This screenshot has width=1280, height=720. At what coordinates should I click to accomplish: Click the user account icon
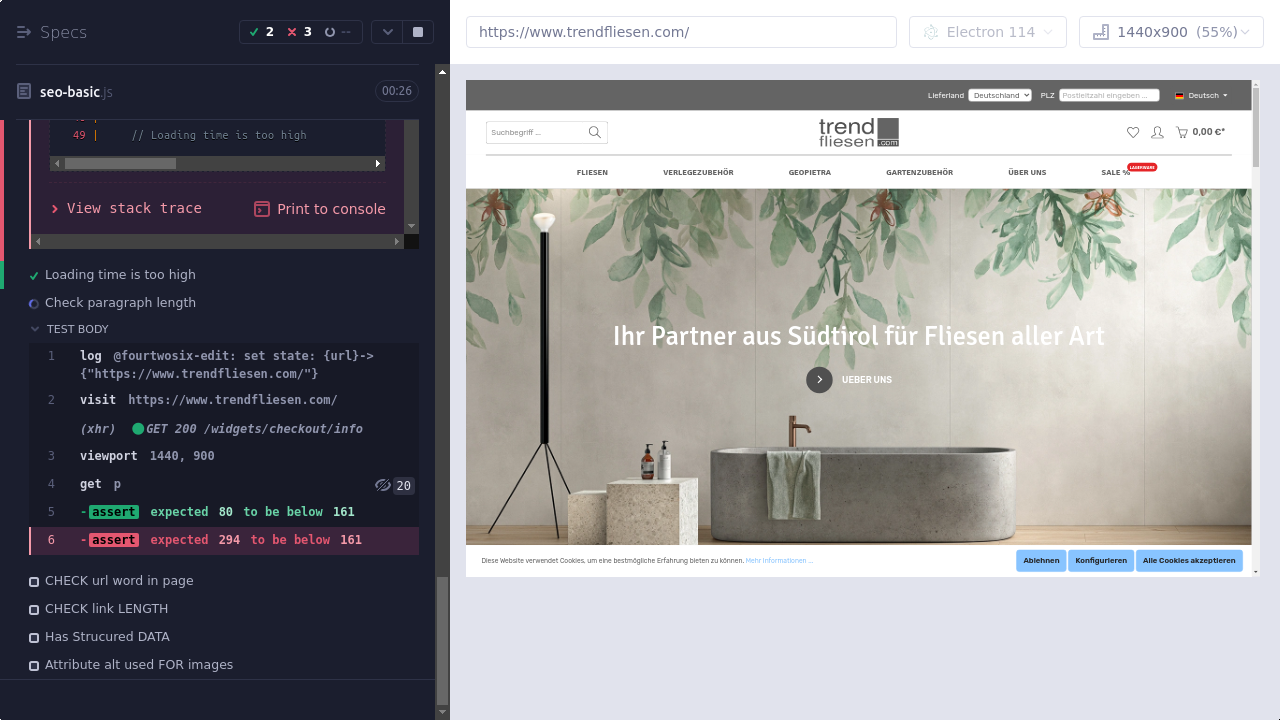(1157, 132)
